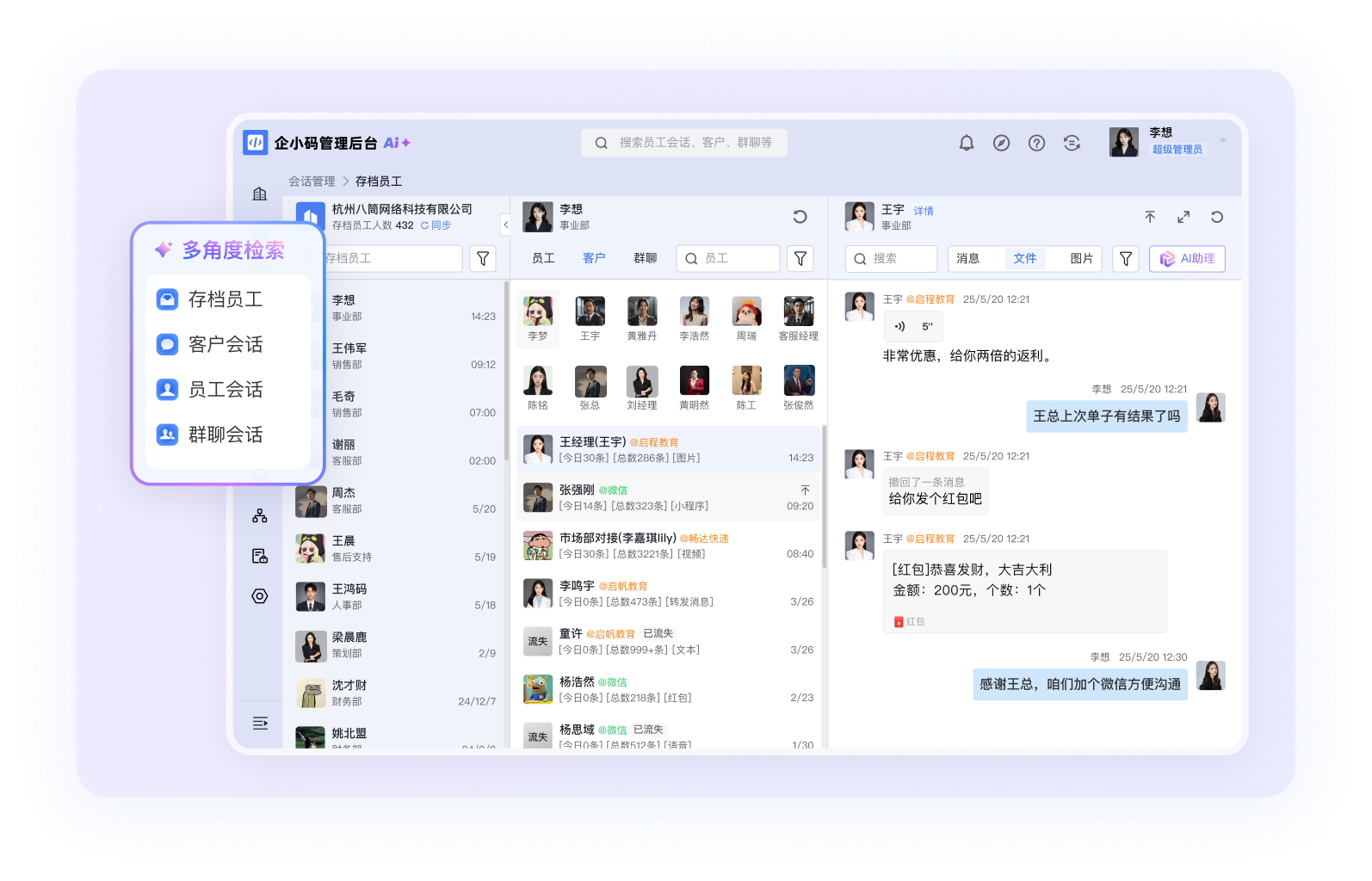Click the top global search field

(x=684, y=143)
